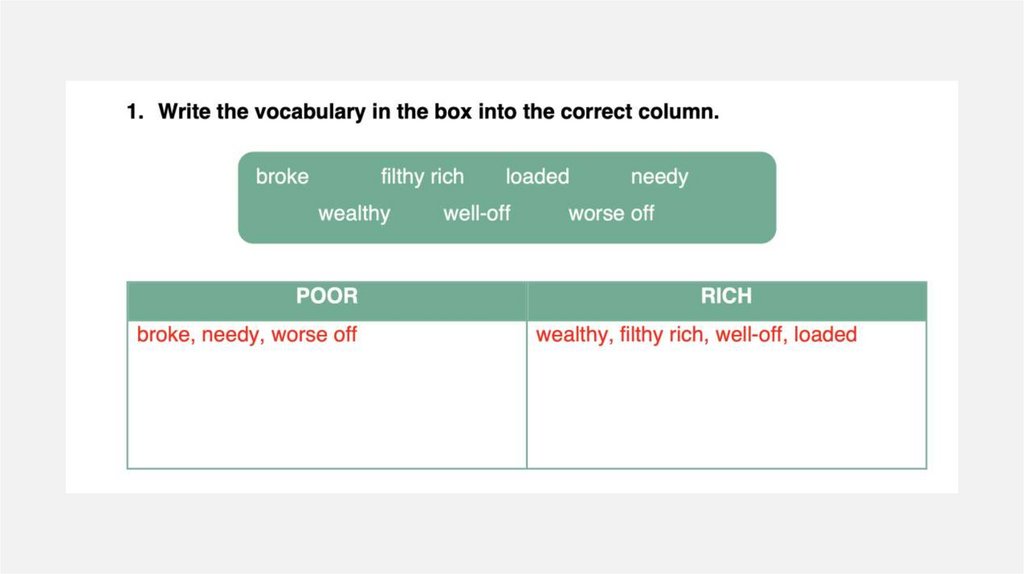
Task: Click red "broke" in the POOR column
Action: (x=163, y=335)
